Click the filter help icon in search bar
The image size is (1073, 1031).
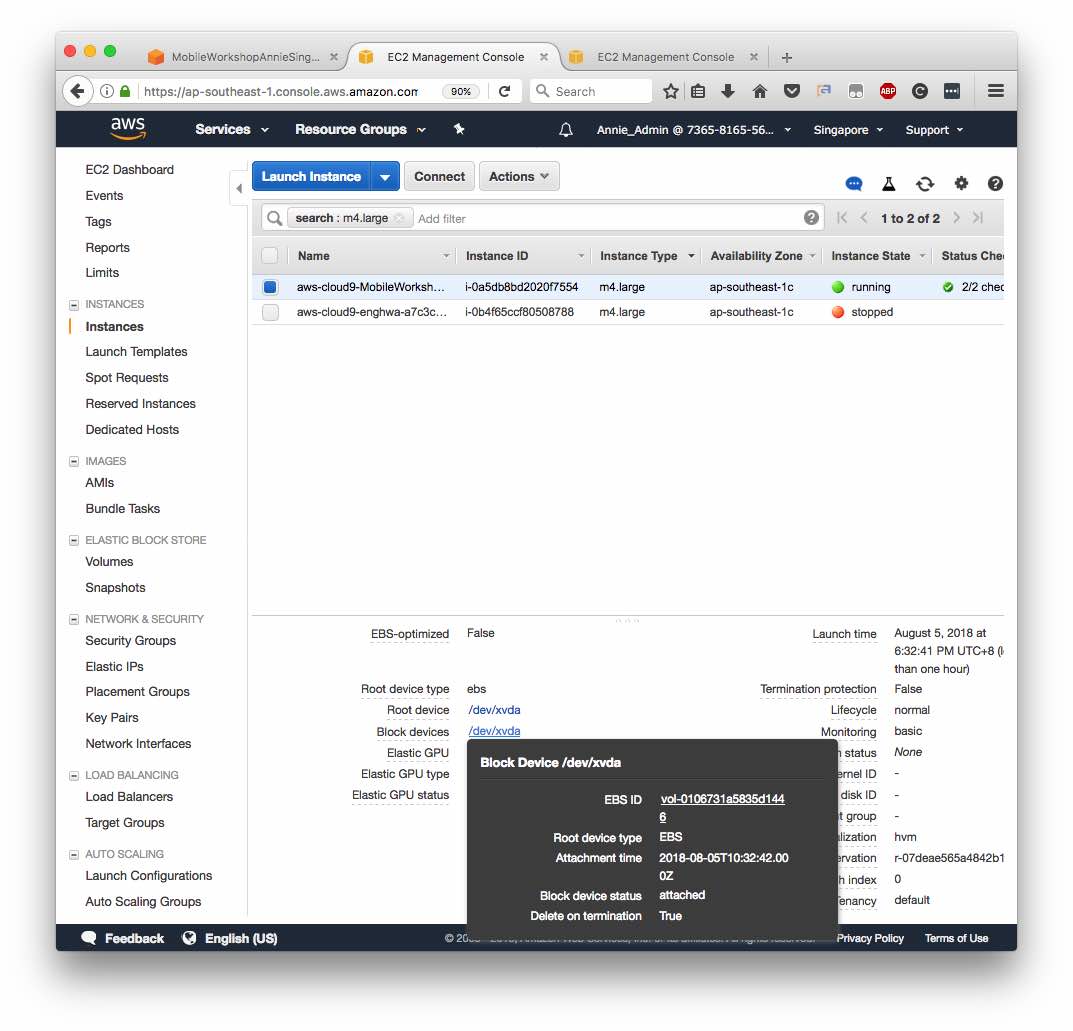811,218
